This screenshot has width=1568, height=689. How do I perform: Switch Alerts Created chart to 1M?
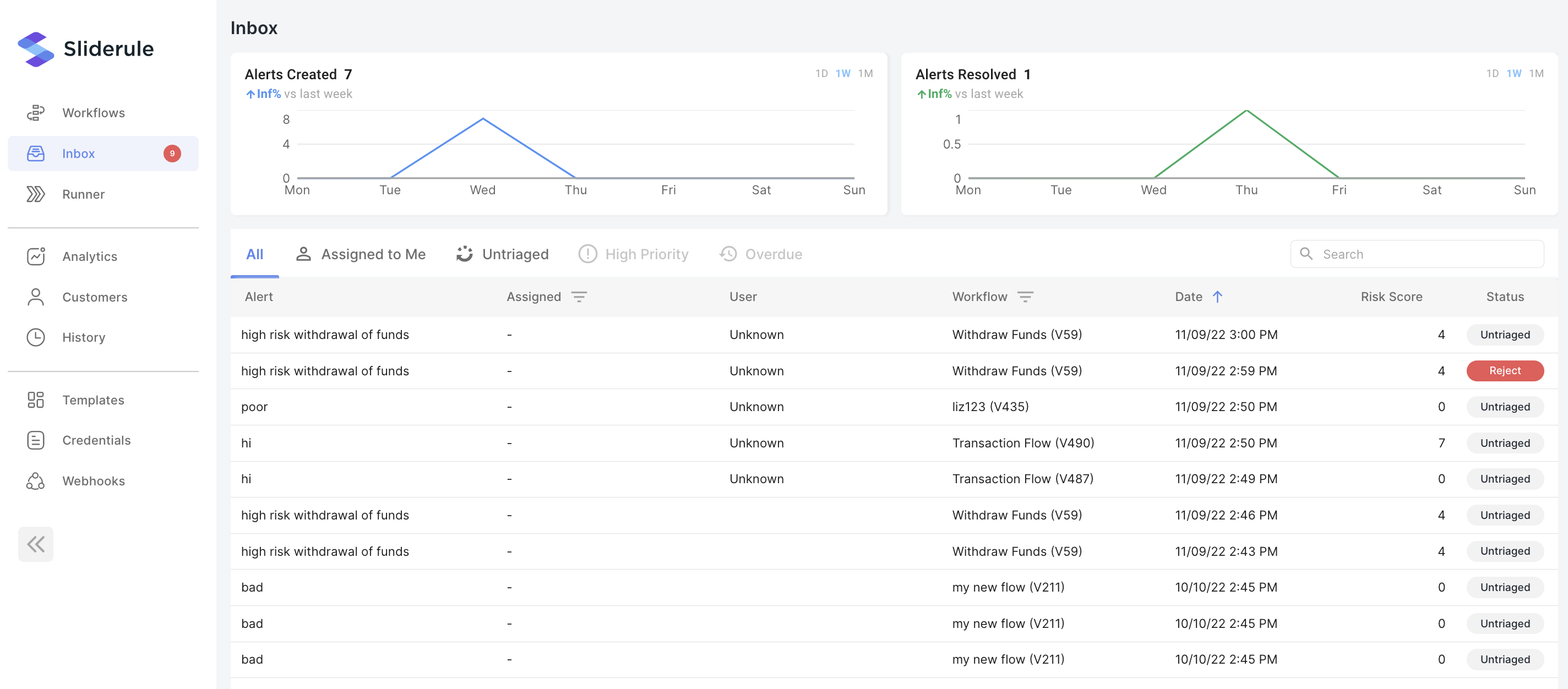pos(865,74)
